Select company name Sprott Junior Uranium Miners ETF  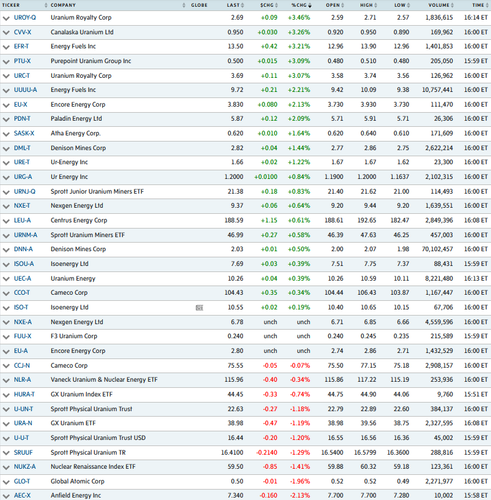coord(97,192)
